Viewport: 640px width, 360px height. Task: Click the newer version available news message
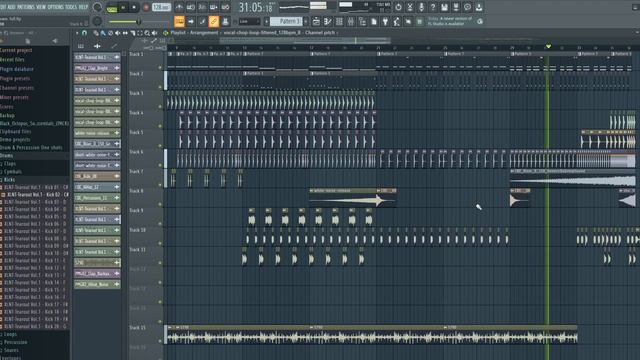pos(450,21)
